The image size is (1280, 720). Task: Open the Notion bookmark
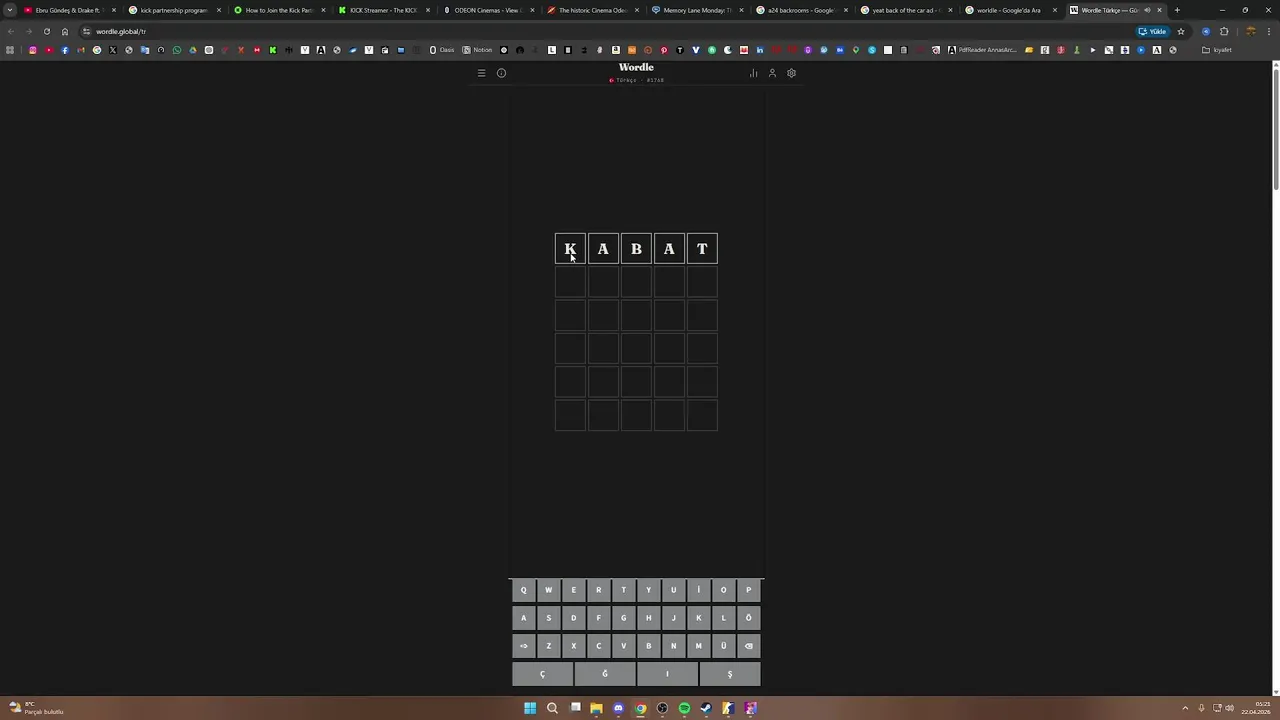coord(477,50)
